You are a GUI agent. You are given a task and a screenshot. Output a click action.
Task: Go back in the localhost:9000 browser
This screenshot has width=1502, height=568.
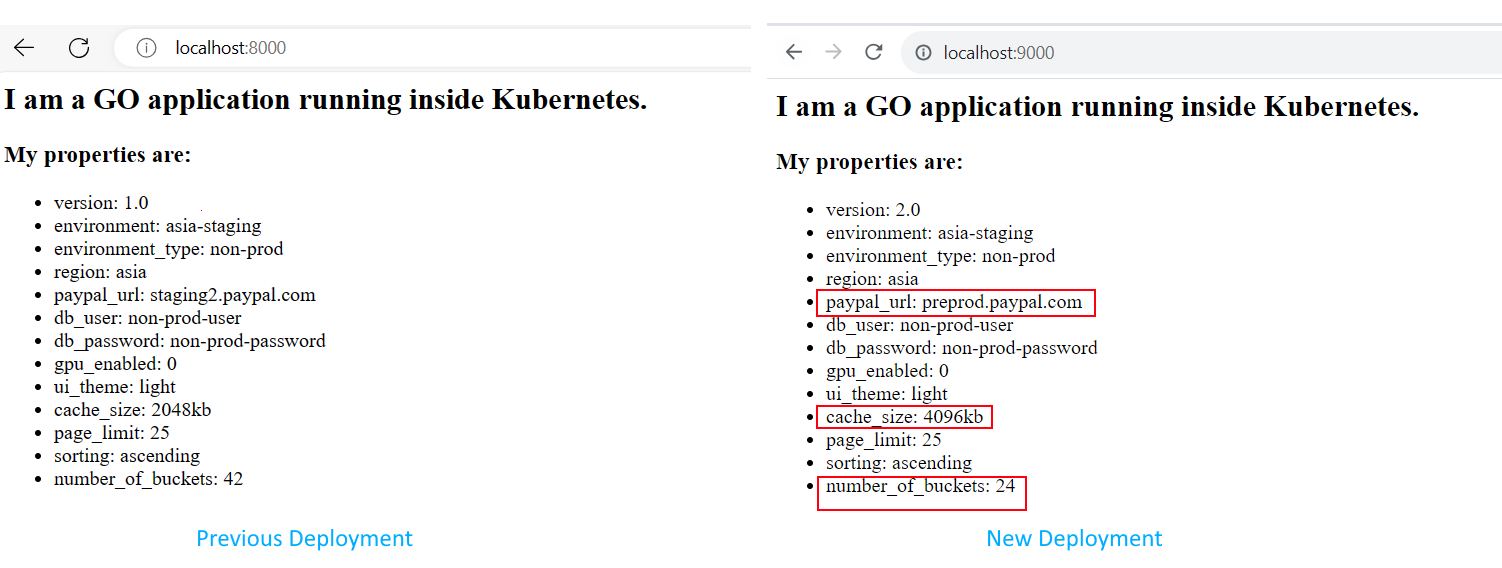coord(794,52)
